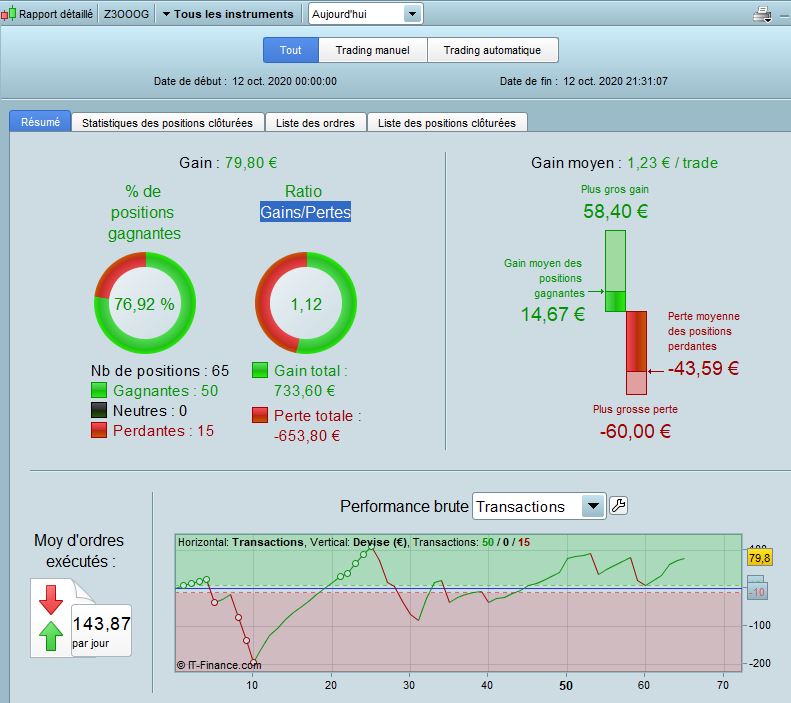Click the green Gagnantes legend square
The image size is (791, 703).
(x=99, y=391)
